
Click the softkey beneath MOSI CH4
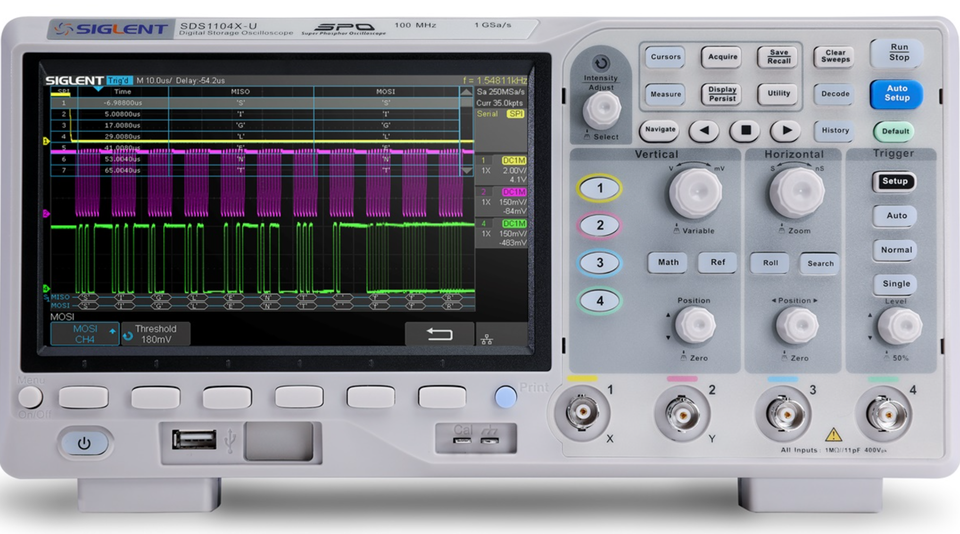pos(83,397)
